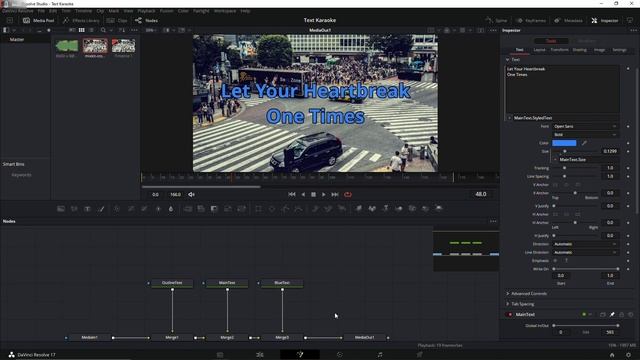Select the Merge2 node
Screen dimensions: 640x360
pos(227,338)
